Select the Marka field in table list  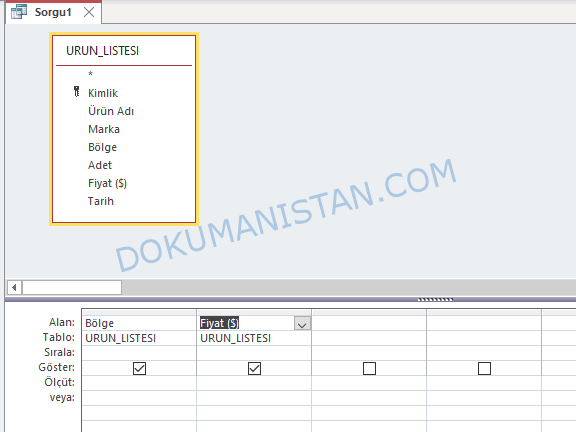pyautogui.click(x=104, y=129)
